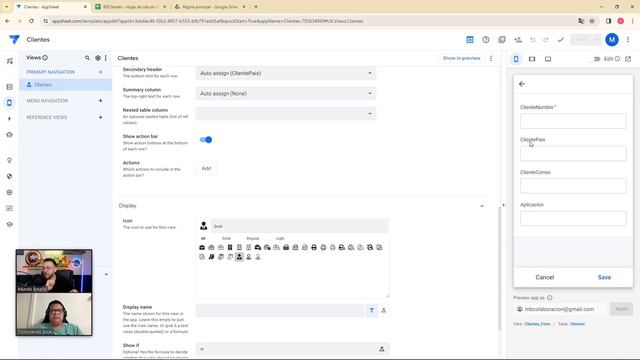Screen dimensions: 640x360
Task: Open the help question mark icon
Action: (x=486, y=40)
